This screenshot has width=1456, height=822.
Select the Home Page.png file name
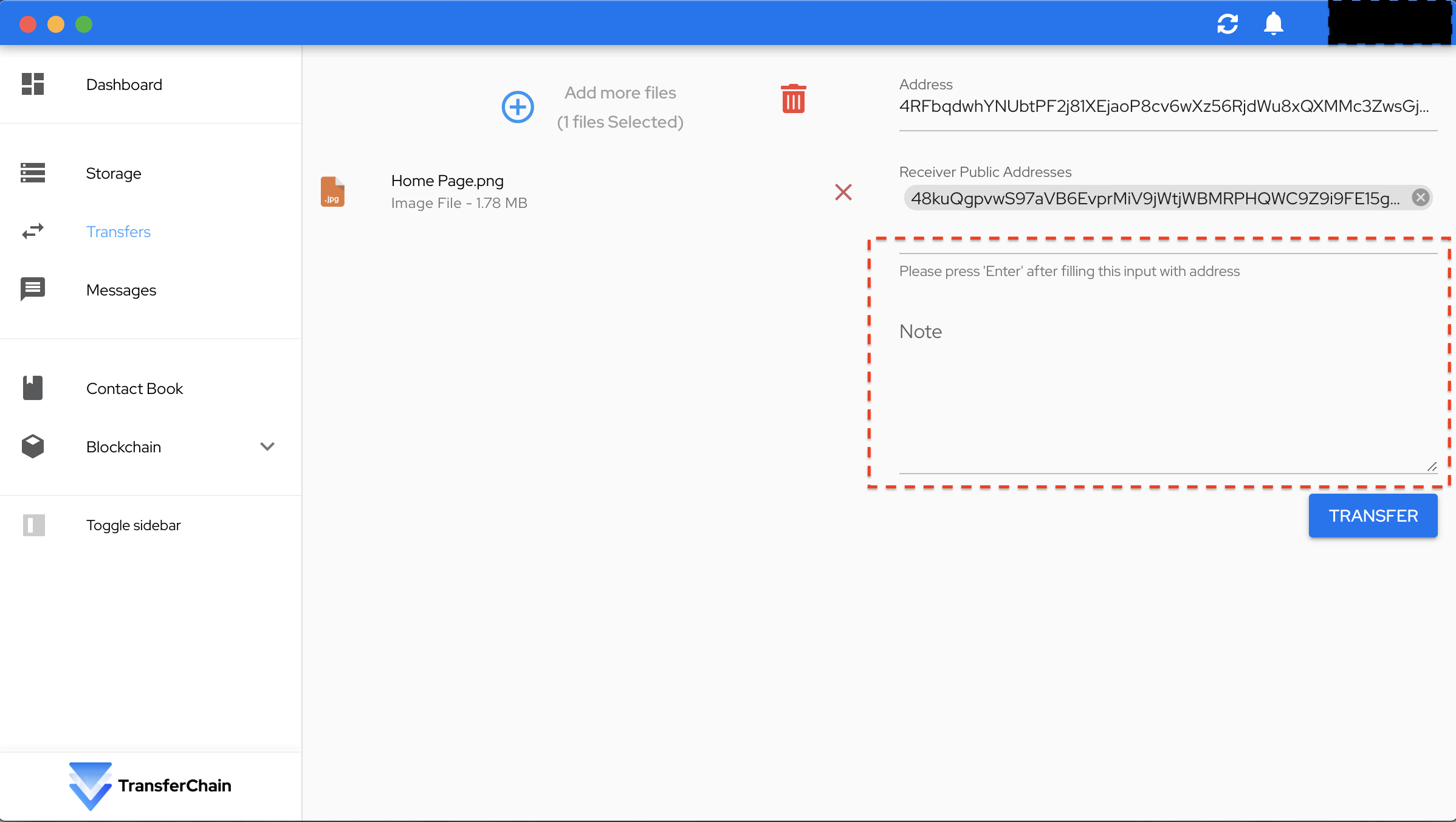tap(447, 181)
